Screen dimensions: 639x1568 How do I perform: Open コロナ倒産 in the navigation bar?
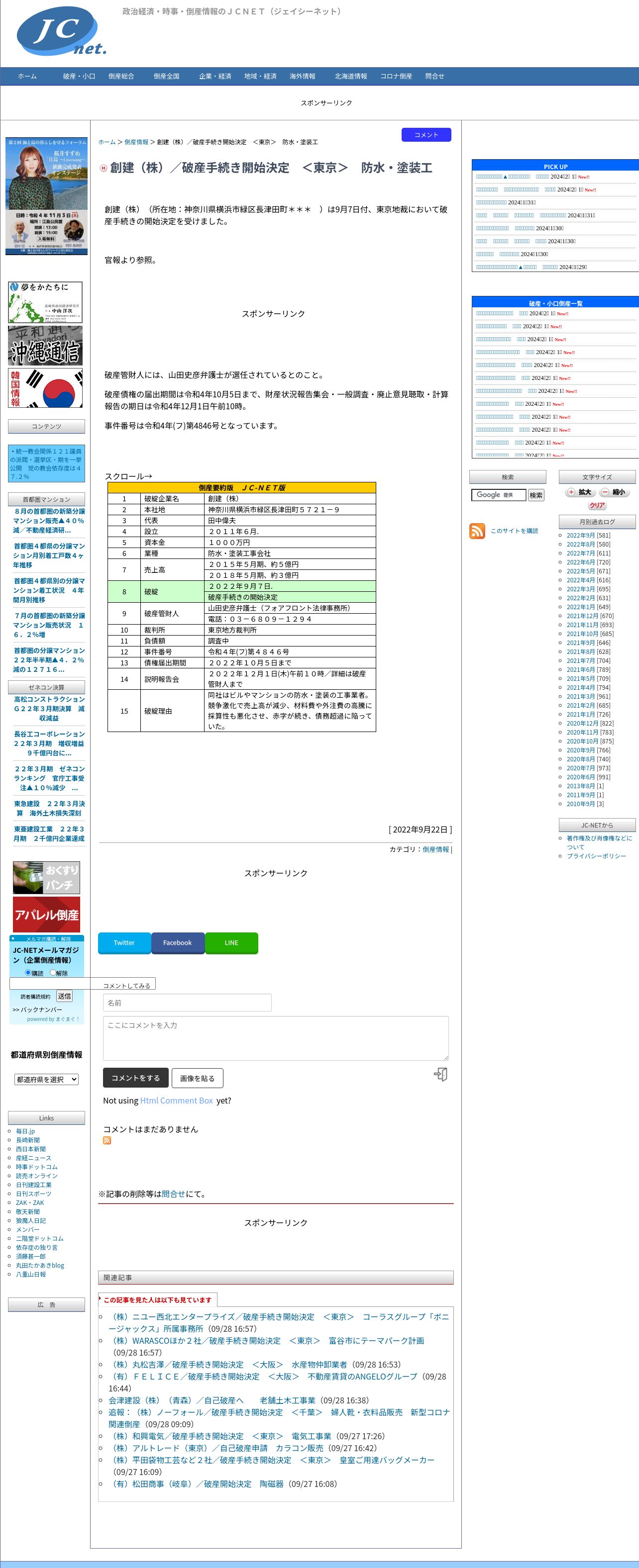[396, 76]
